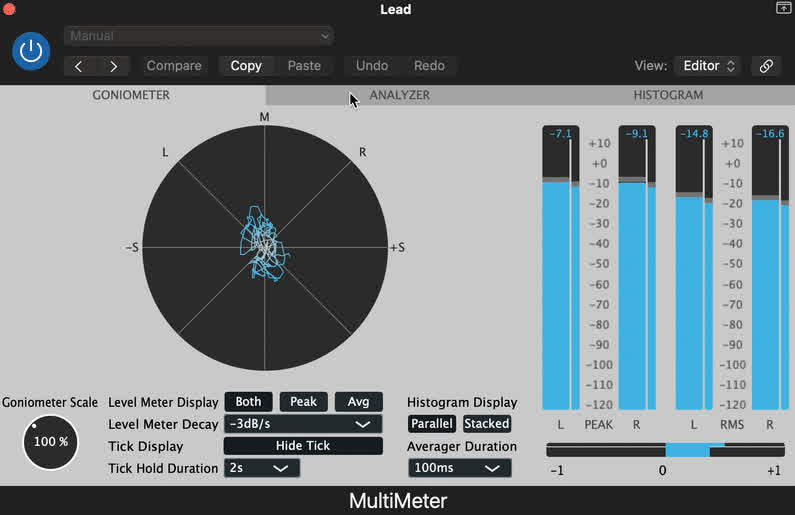Image resolution: width=795 pixels, height=515 pixels.
Task: Undo the last change
Action: click(x=372, y=66)
